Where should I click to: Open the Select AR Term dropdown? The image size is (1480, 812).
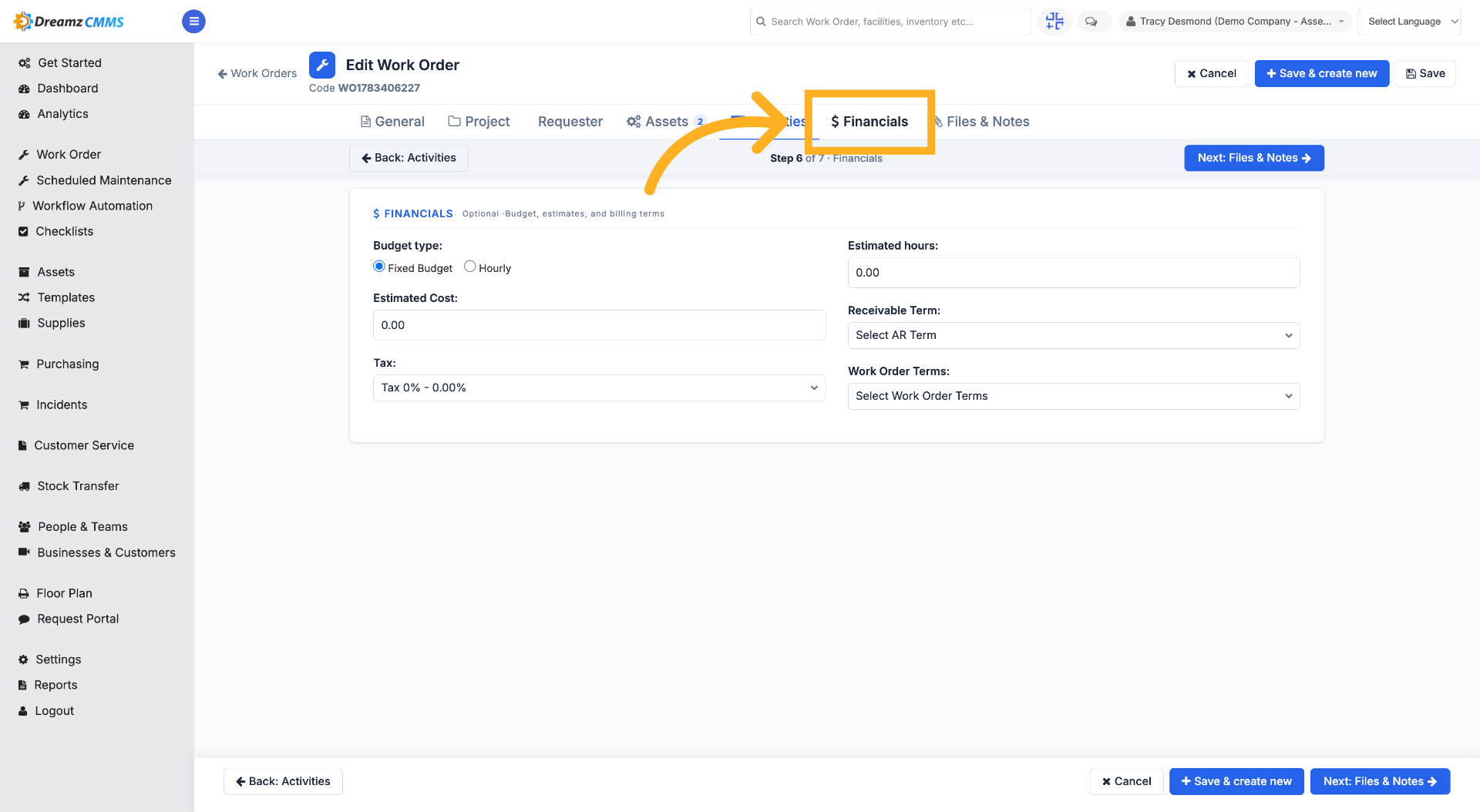coord(1074,335)
